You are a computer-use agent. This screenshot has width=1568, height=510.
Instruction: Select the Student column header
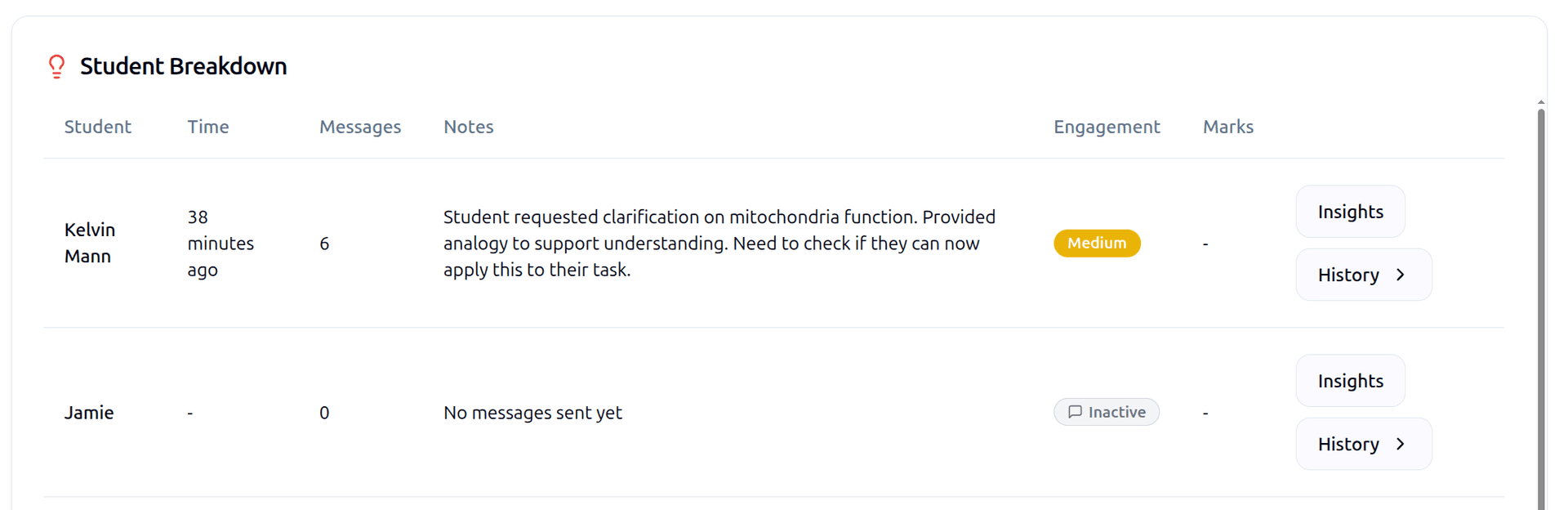[x=97, y=127]
